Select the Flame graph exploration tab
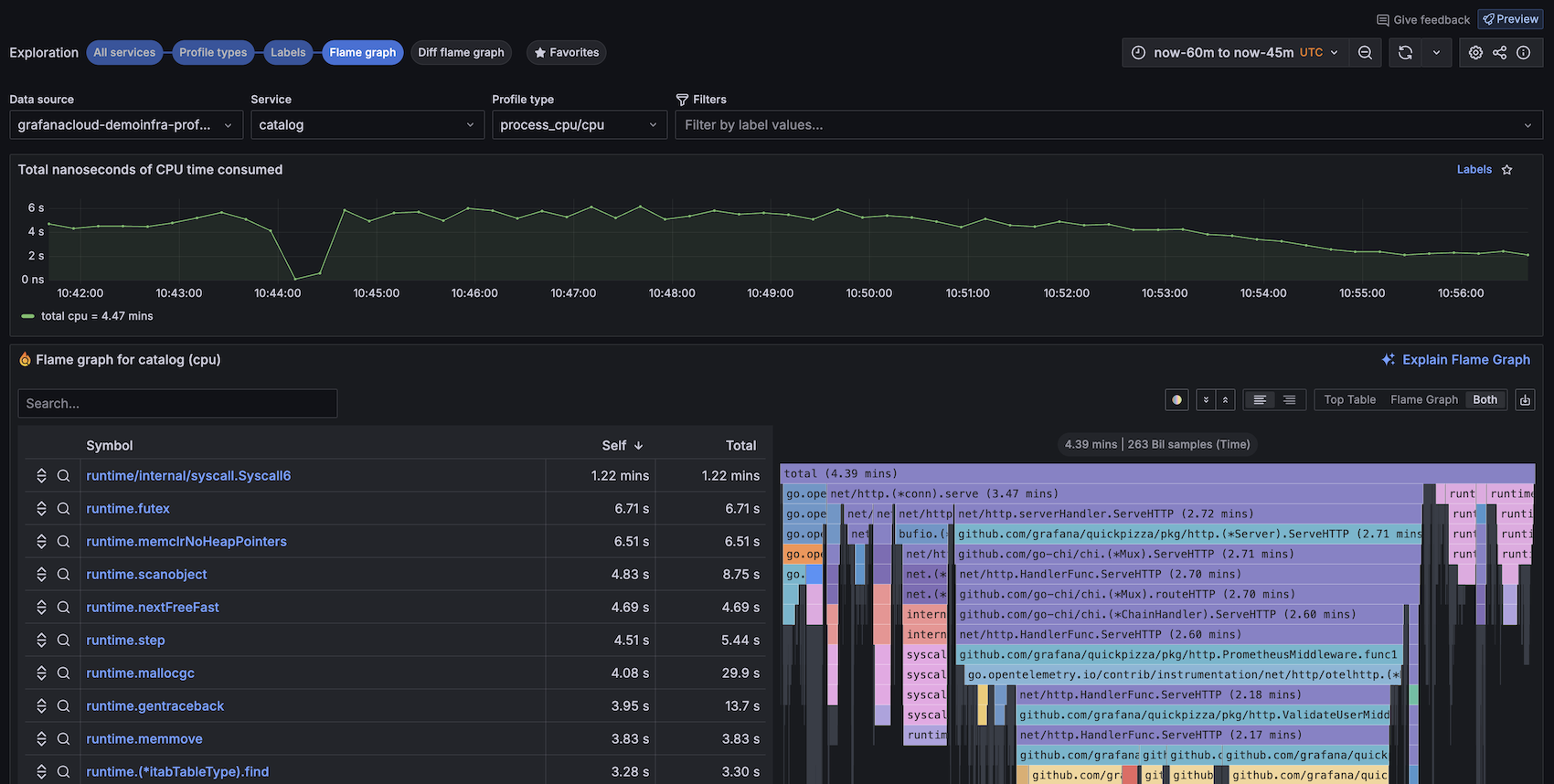The height and width of the screenshot is (784, 1554). tap(363, 53)
